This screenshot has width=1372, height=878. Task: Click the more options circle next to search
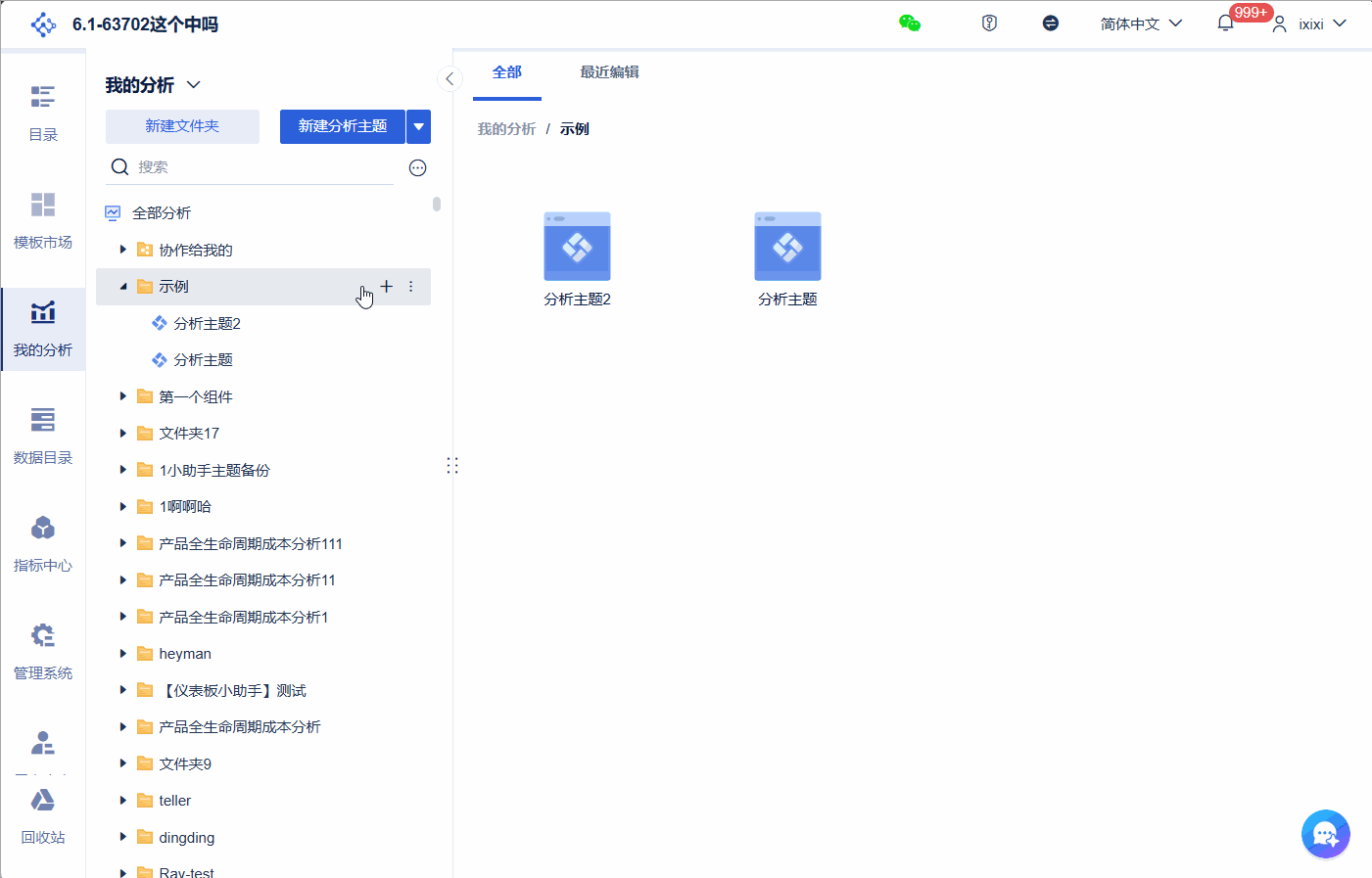click(417, 167)
